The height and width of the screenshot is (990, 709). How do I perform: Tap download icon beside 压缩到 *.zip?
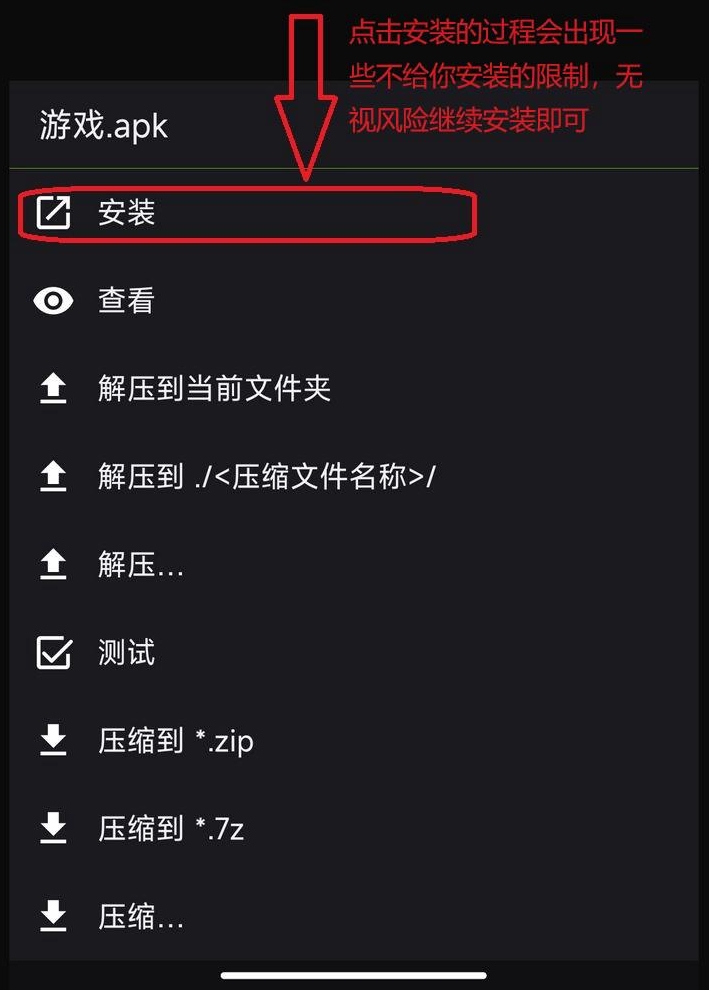click(53, 740)
